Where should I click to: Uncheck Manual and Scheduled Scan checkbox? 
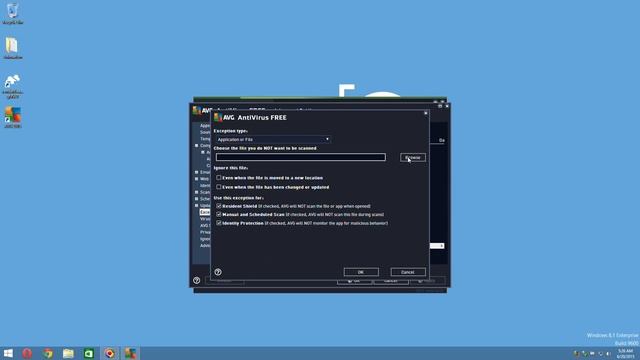tap(219, 214)
